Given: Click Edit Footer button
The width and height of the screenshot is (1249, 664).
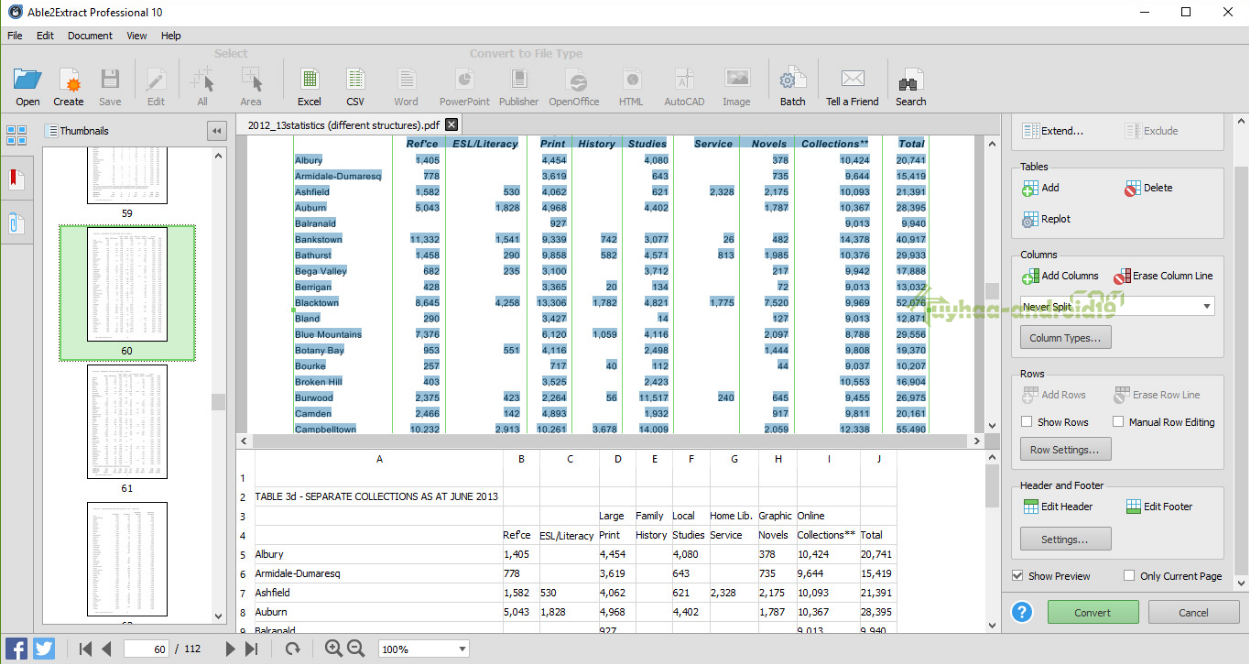Looking at the screenshot, I should click(x=1159, y=507).
